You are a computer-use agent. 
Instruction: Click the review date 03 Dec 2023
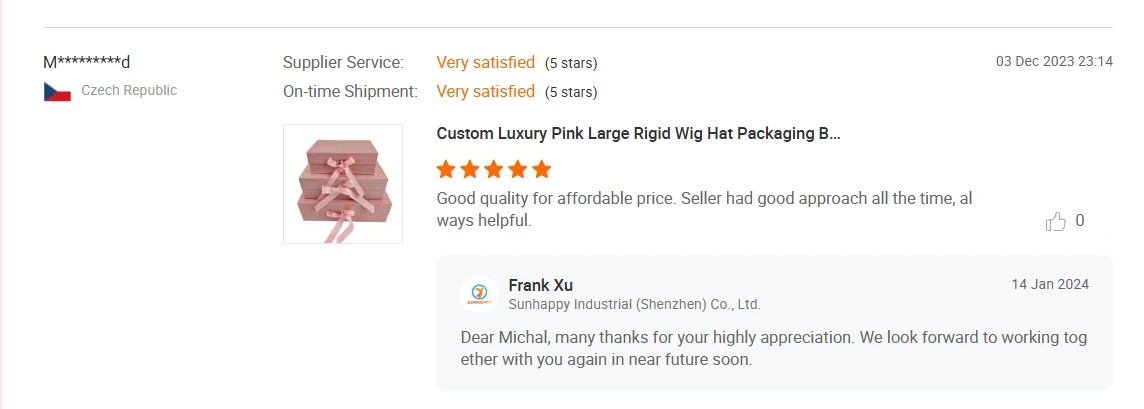point(1054,61)
